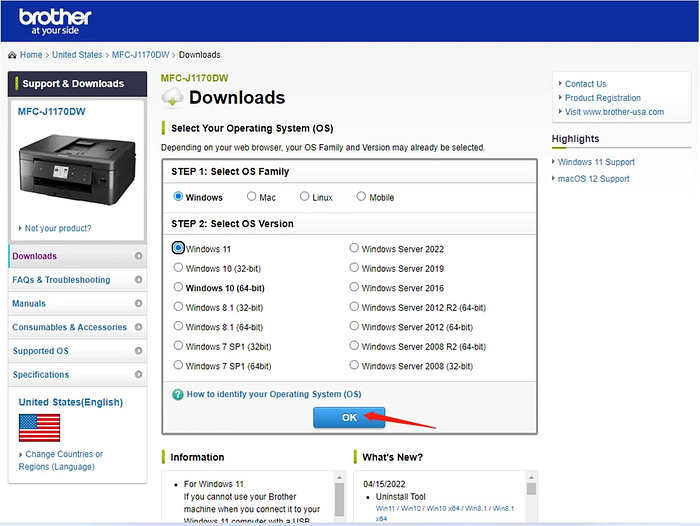The height and width of the screenshot is (526, 700).
Task: Click the Brother at your side logo
Action: pos(55,21)
